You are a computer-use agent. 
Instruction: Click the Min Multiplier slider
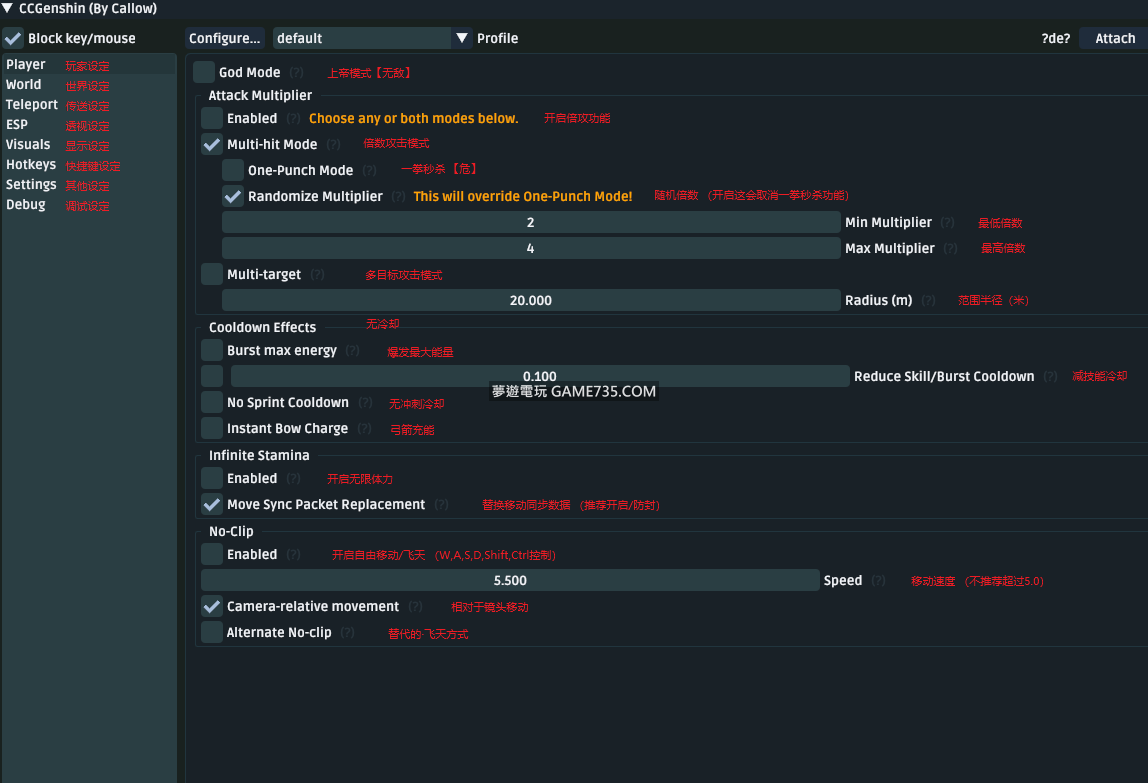[x=530, y=222]
